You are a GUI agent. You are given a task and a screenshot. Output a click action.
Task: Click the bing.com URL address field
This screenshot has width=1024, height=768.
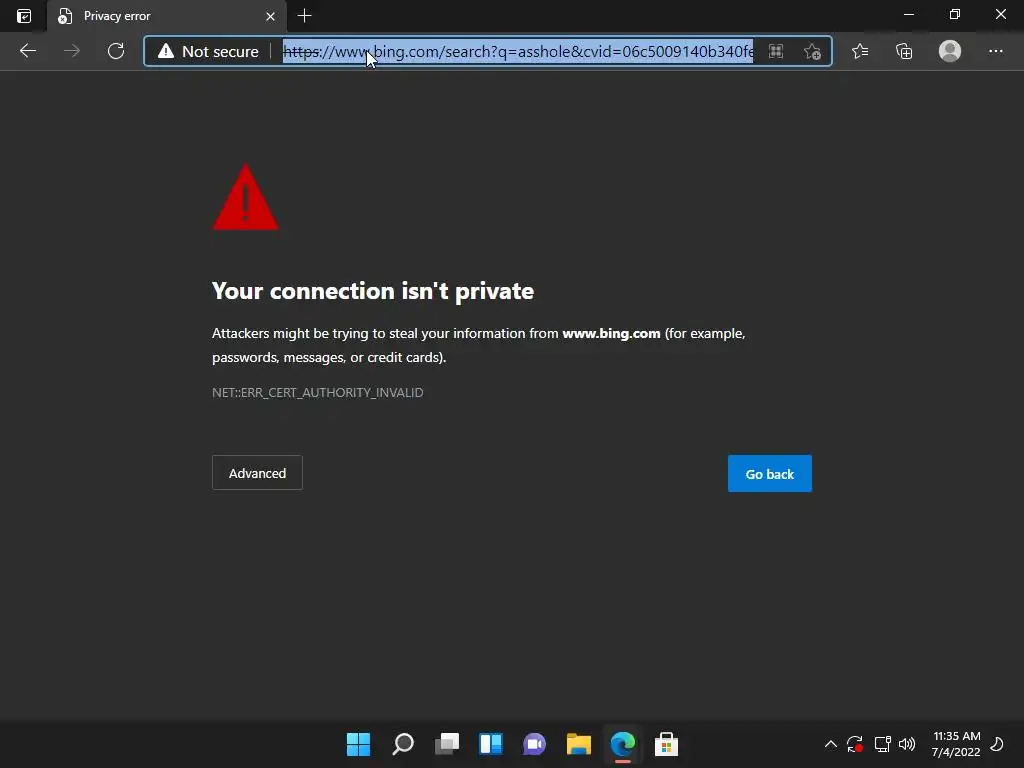click(x=518, y=52)
